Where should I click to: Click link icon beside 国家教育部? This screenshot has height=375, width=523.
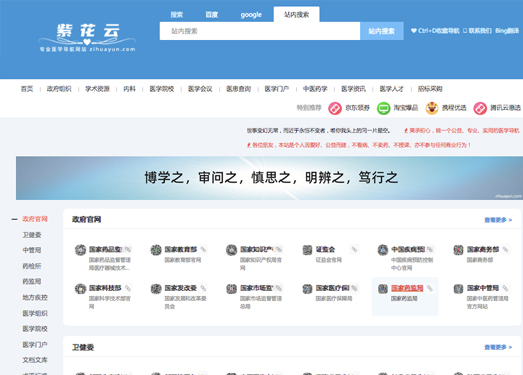pyautogui.click(x=203, y=250)
